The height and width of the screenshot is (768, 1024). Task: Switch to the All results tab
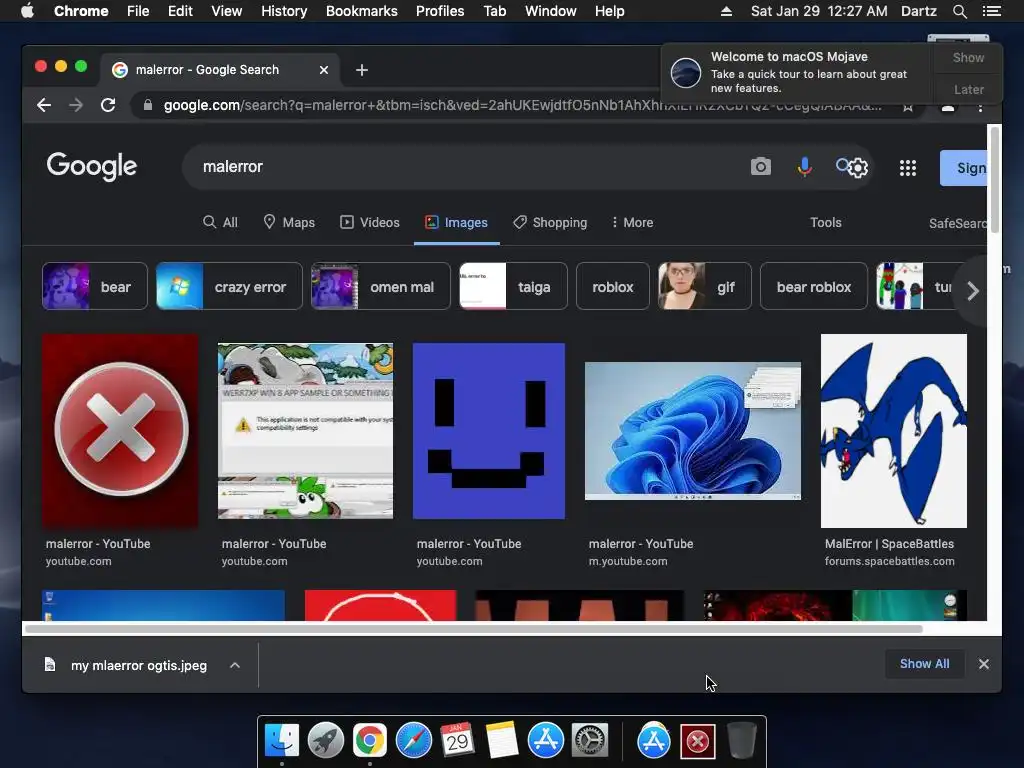pos(220,223)
